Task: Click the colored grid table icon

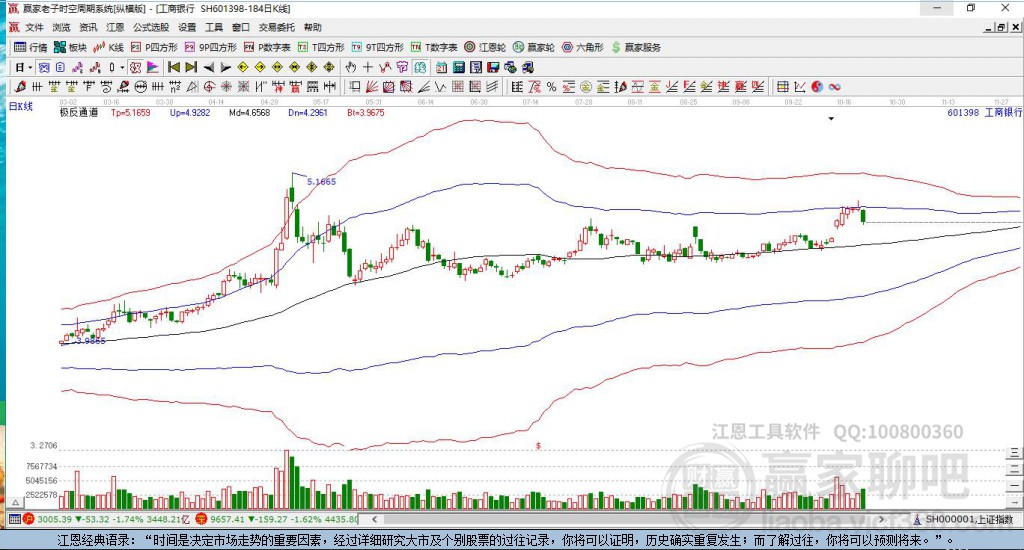Action: tap(782, 87)
